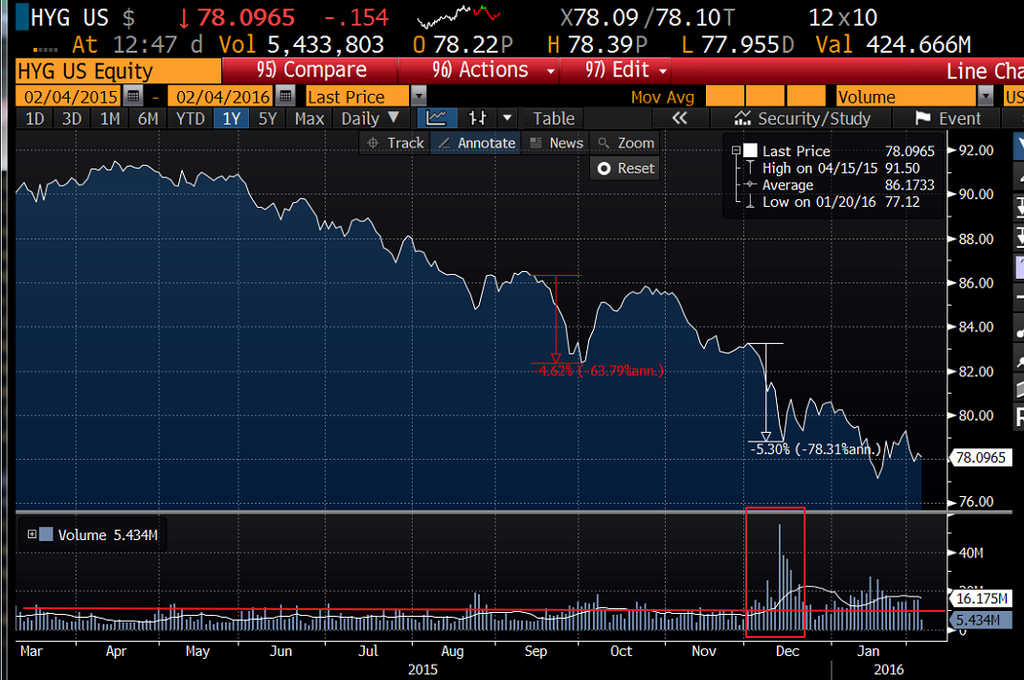The image size is (1024, 680).
Task: Click the first Mov Avg input box
Action: pyautogui.click(x=725, y=96)
